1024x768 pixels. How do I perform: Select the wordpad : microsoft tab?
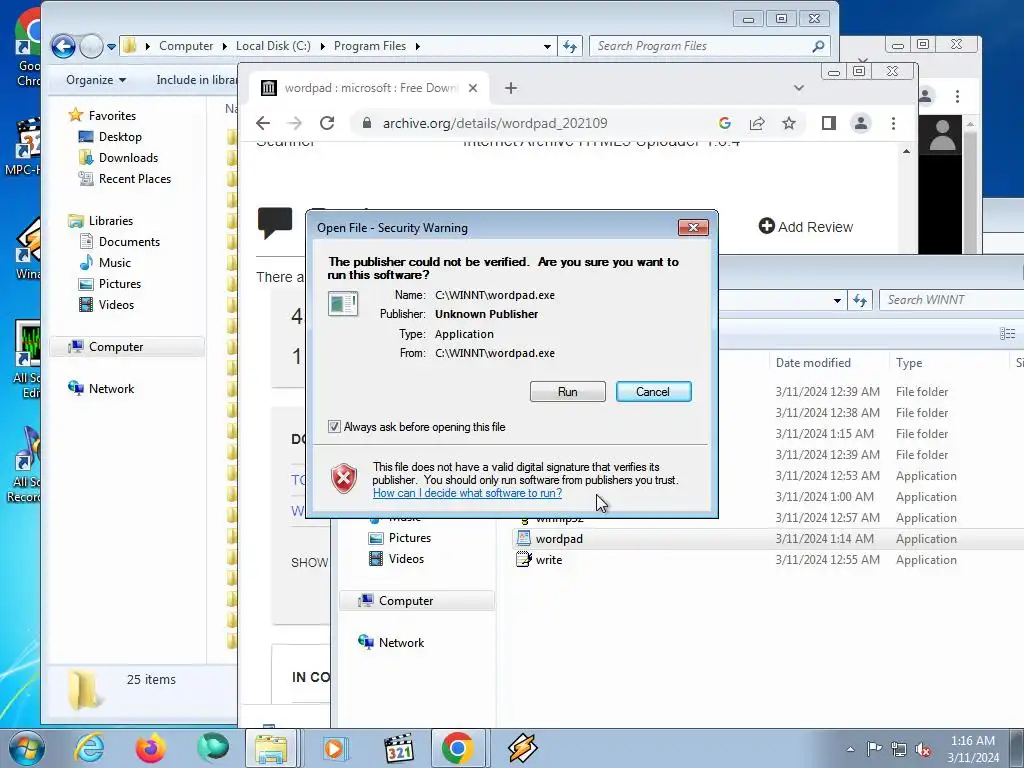(371, 88)
